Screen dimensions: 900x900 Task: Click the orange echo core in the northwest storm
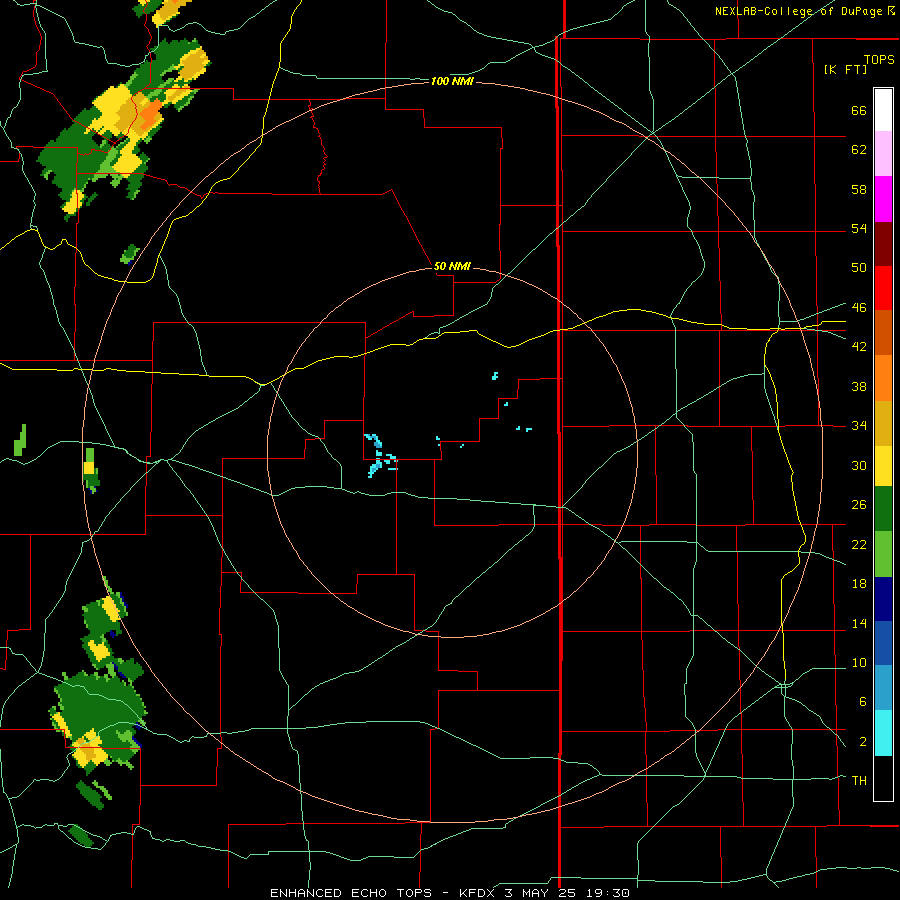tap(151, 113)
